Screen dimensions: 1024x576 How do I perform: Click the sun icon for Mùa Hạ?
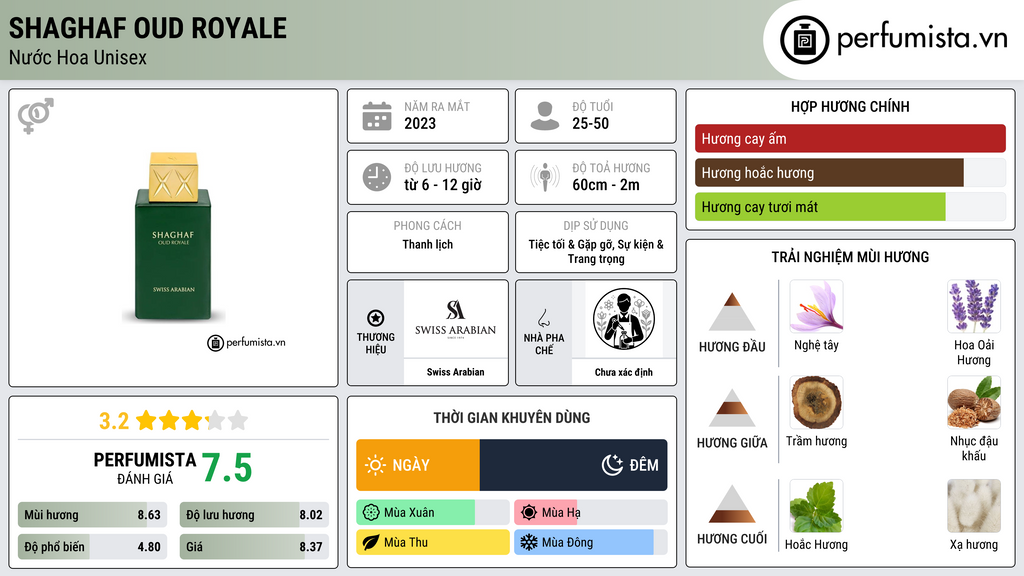click(x=529, y=513)
